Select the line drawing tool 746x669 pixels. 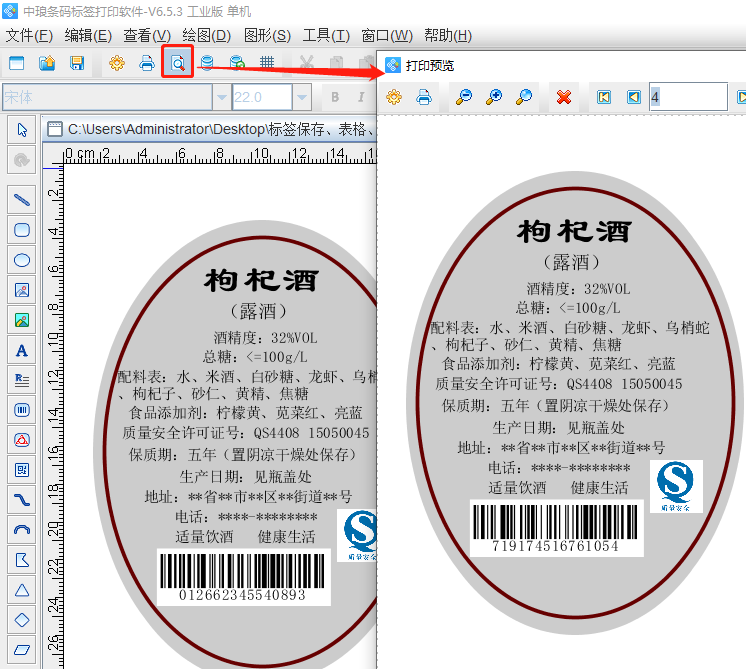click(x=22, y=200)
